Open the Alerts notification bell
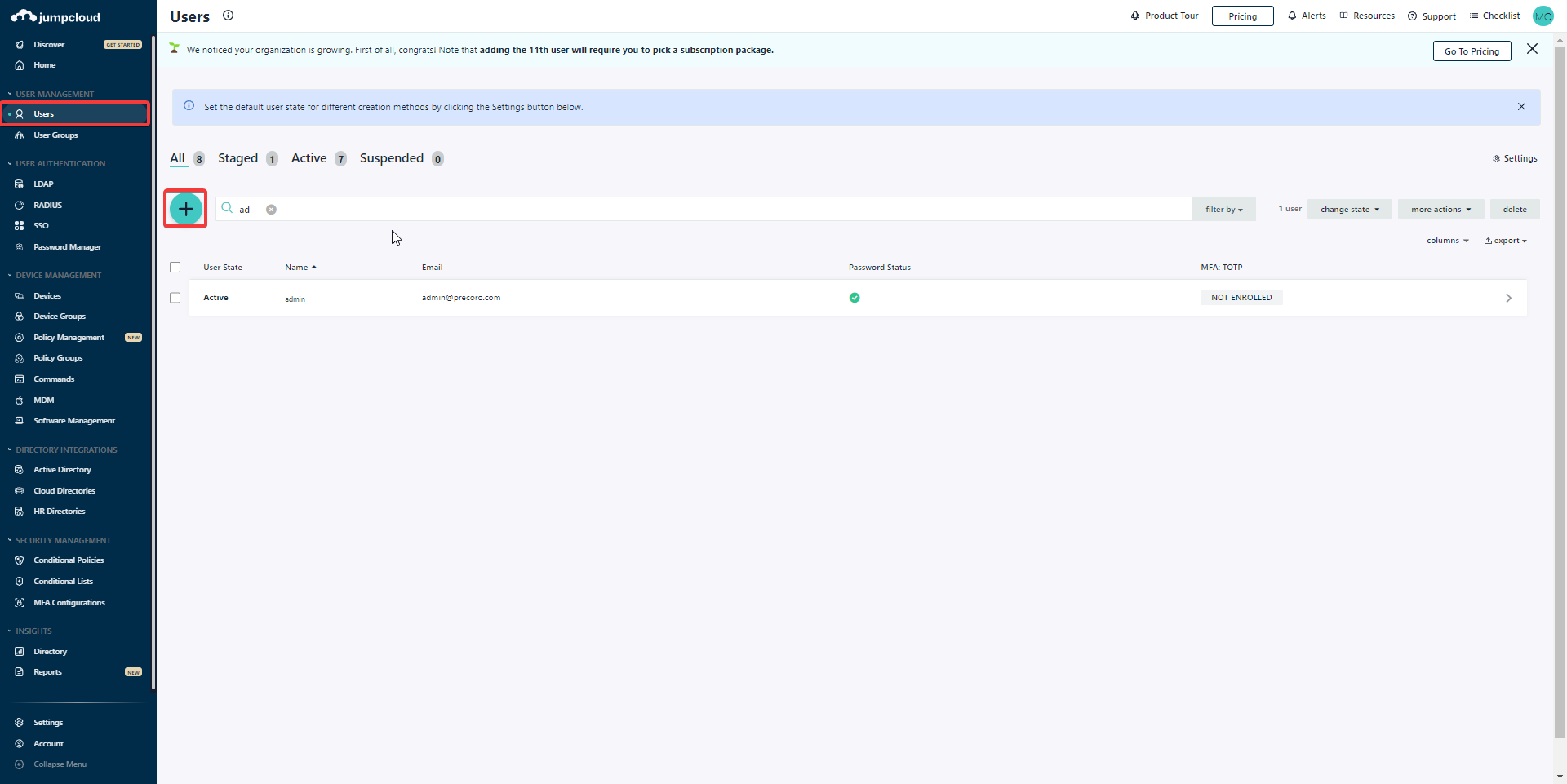 pyautogui.click(x=1306, y=16)
